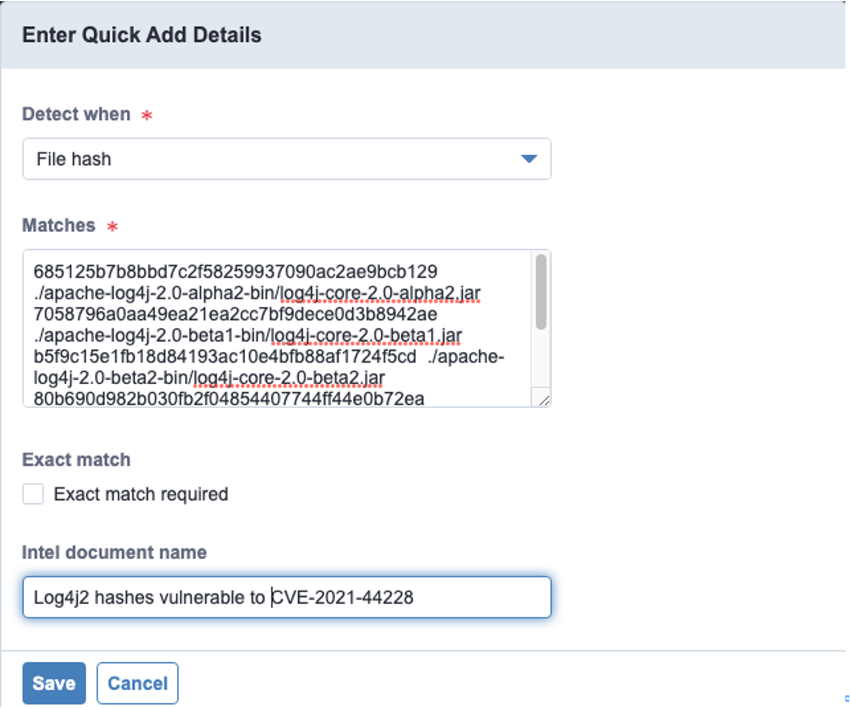Focus the Intel document name field
The height and width of the screenshot is (708, 850).
click(x=287, y=597)
